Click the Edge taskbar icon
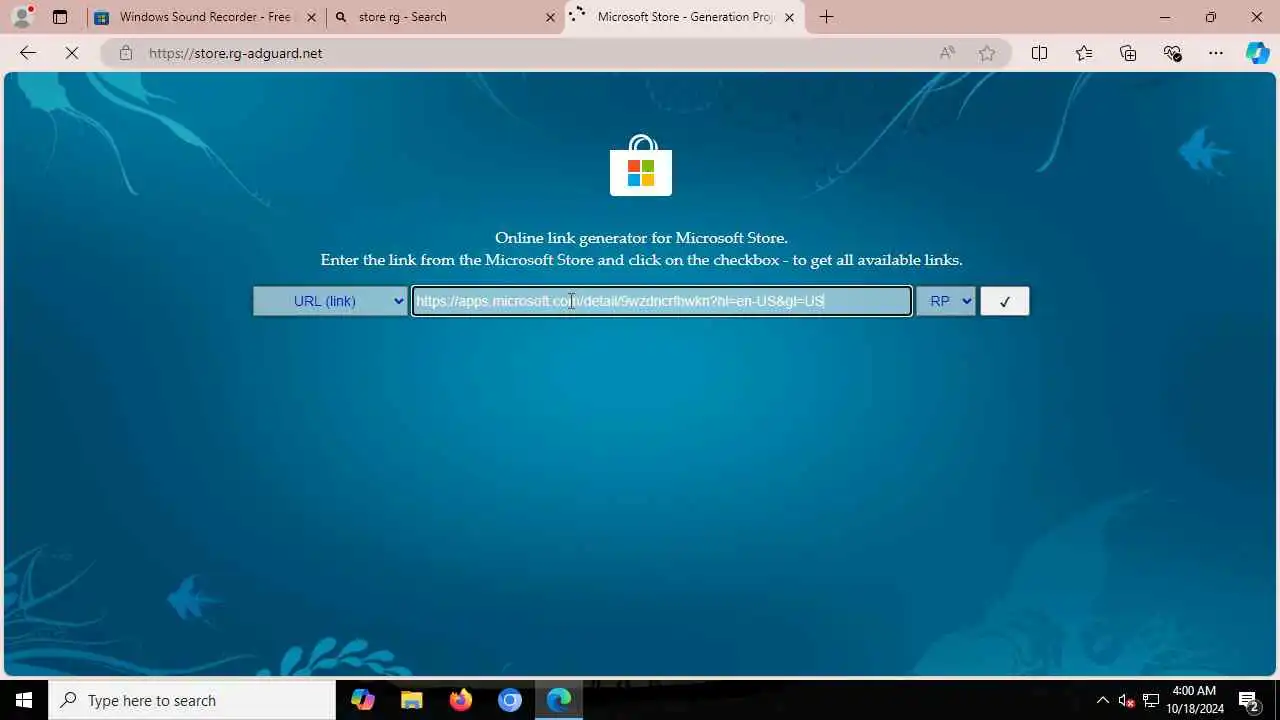The image size is (1280, 720). pyautogui.click(x=558, y=700)
